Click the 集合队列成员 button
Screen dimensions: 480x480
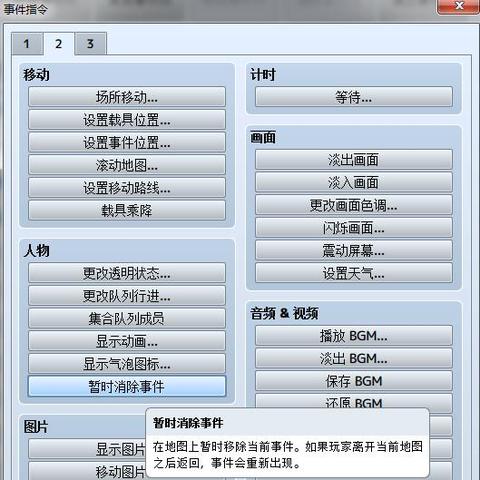pos(127,318)
